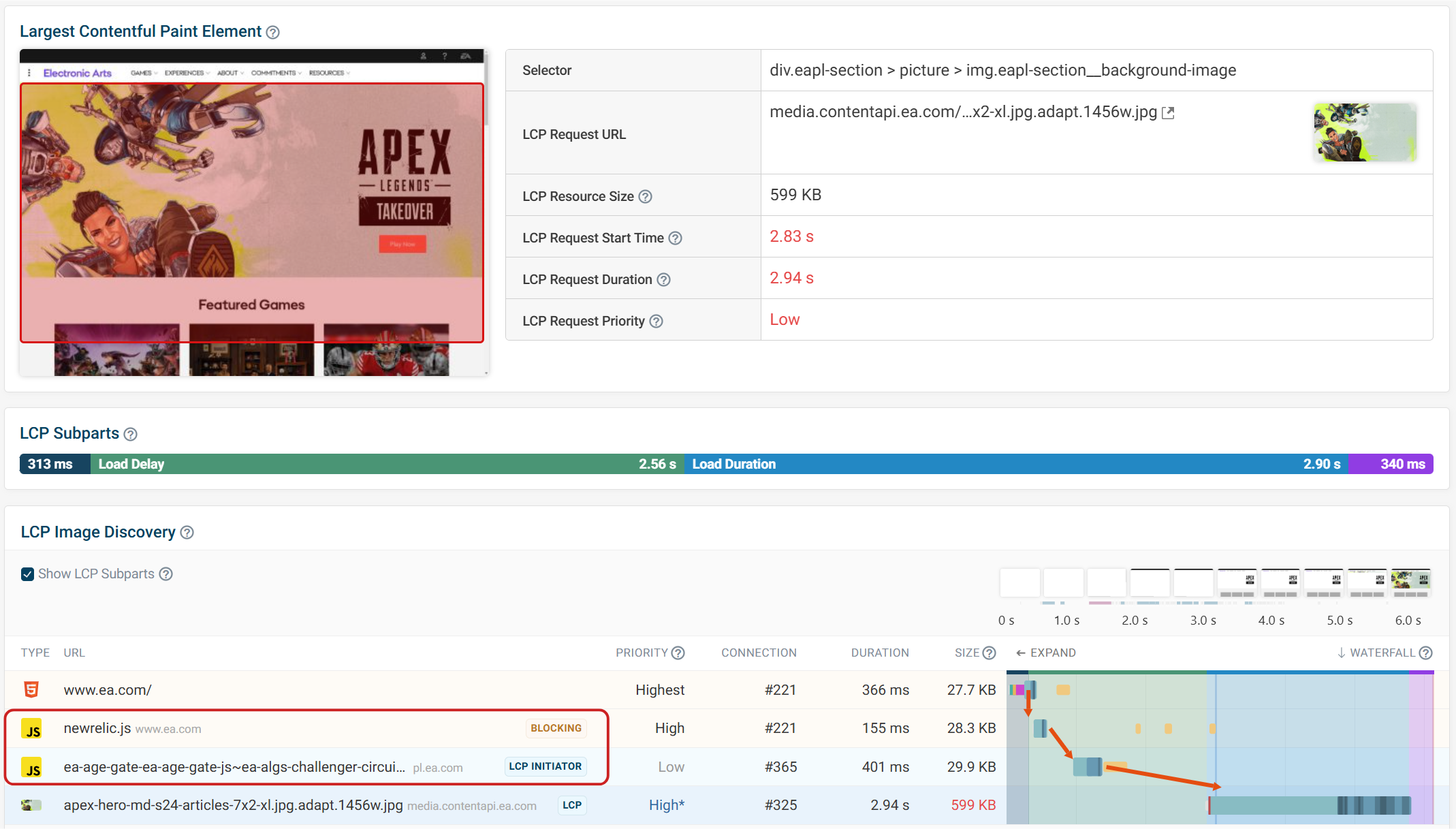Open help icon next to WATERFALL
The height and width of the screenshot is (829, 1456).
tap(1426, 653)
